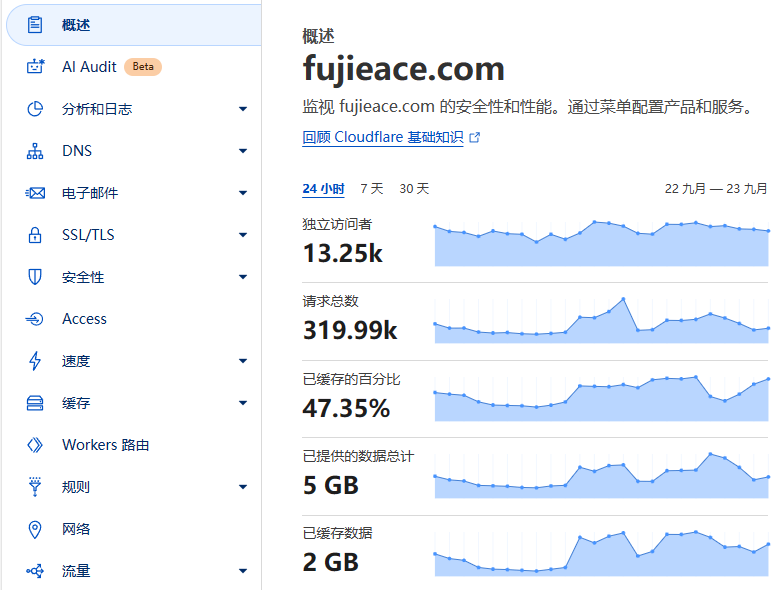Click the 22 九月 — 23 九月 date range
Screen dimensions: 780x590
[716, 189]
